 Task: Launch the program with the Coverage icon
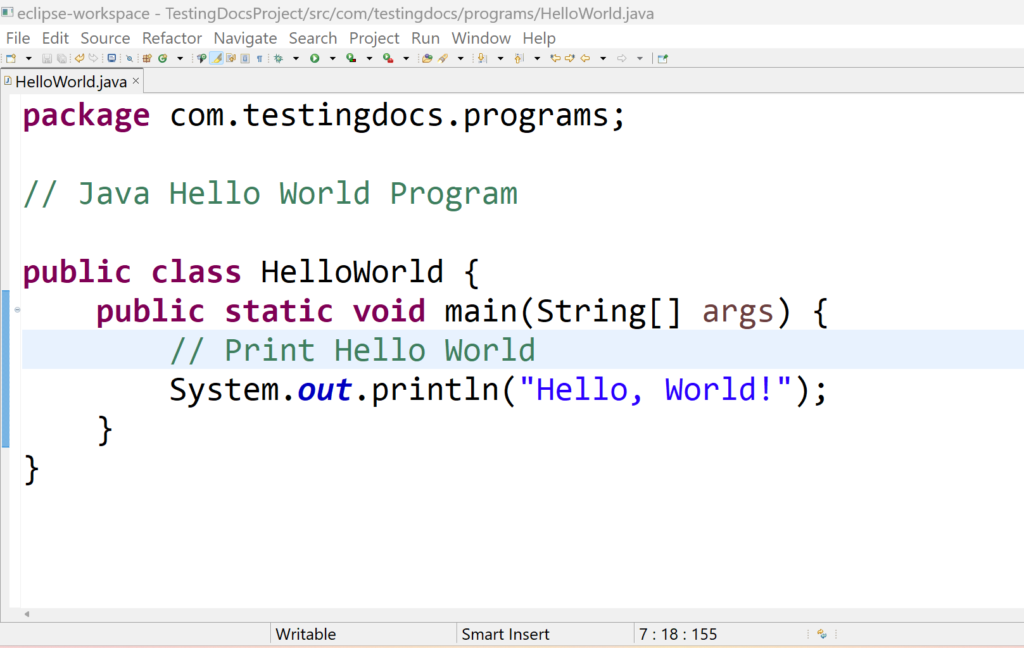pos(348,58)
